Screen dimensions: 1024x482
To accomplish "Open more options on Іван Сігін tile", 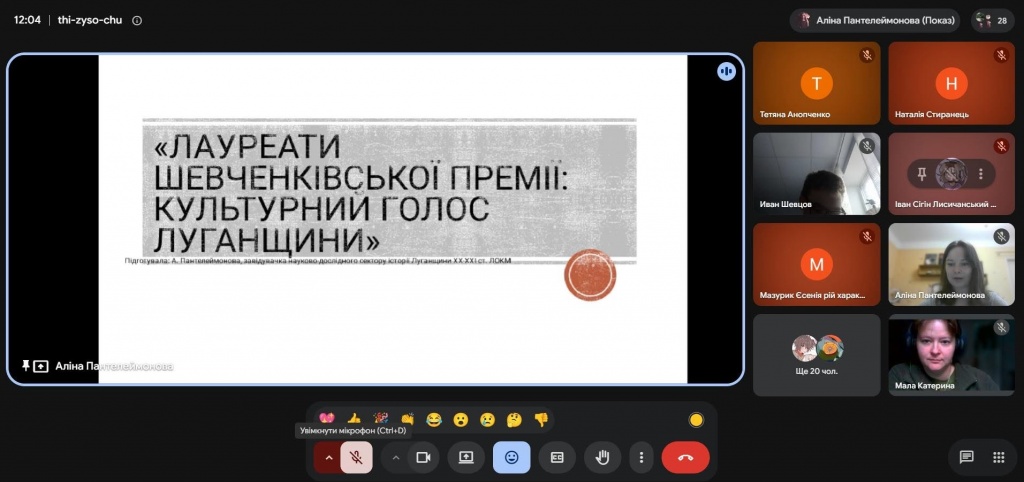I will pos(980,174).
